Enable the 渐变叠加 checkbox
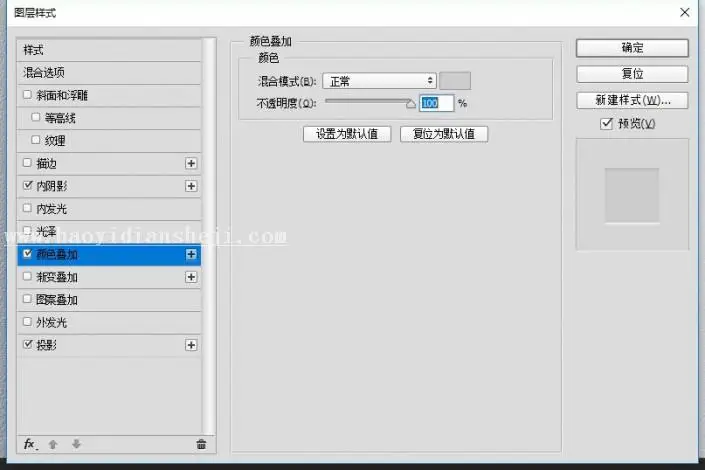The height and width of the screenshot is (470, 705). pos(27,276)
